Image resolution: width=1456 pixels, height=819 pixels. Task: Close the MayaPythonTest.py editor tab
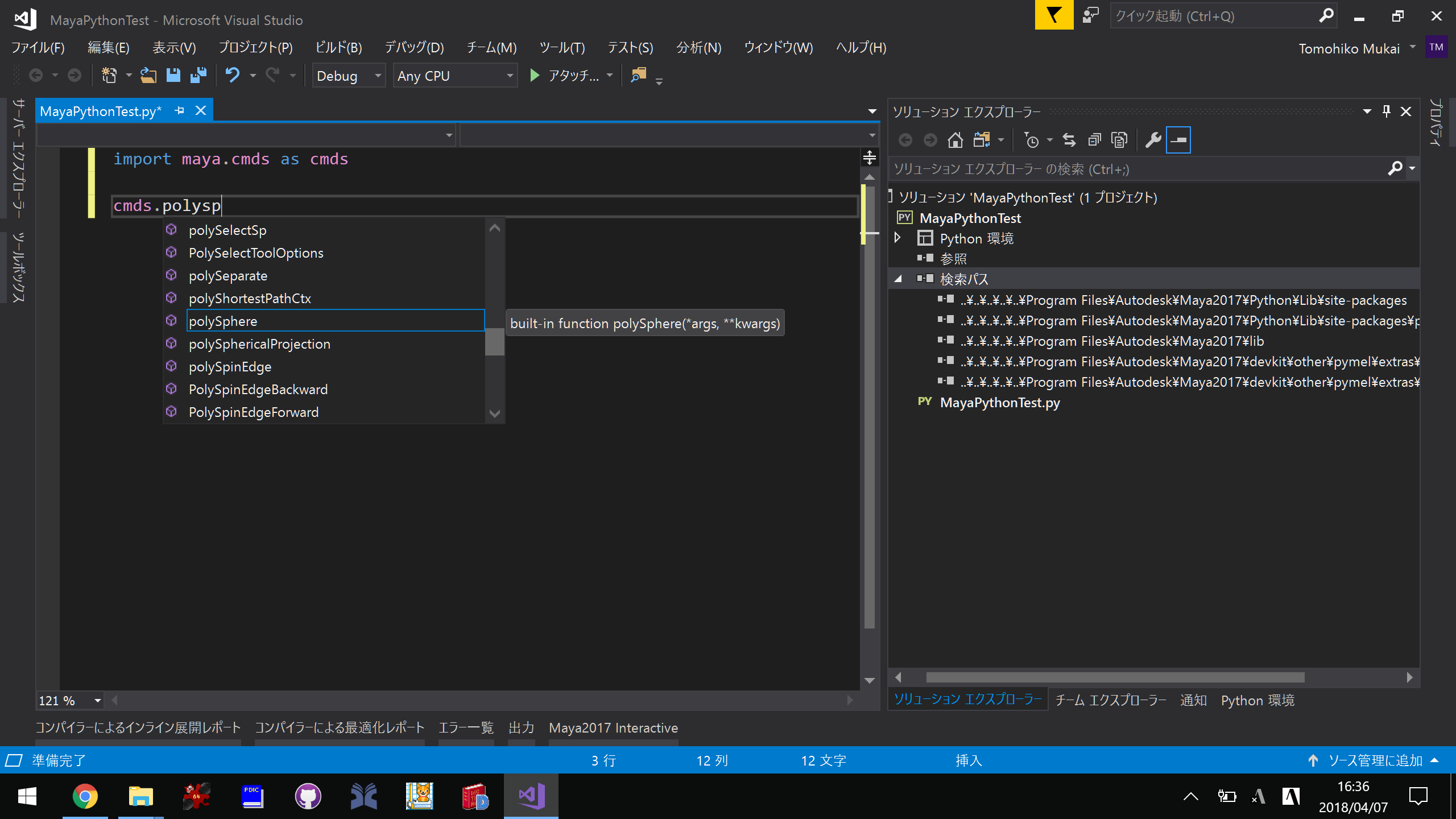click(201, 111)
